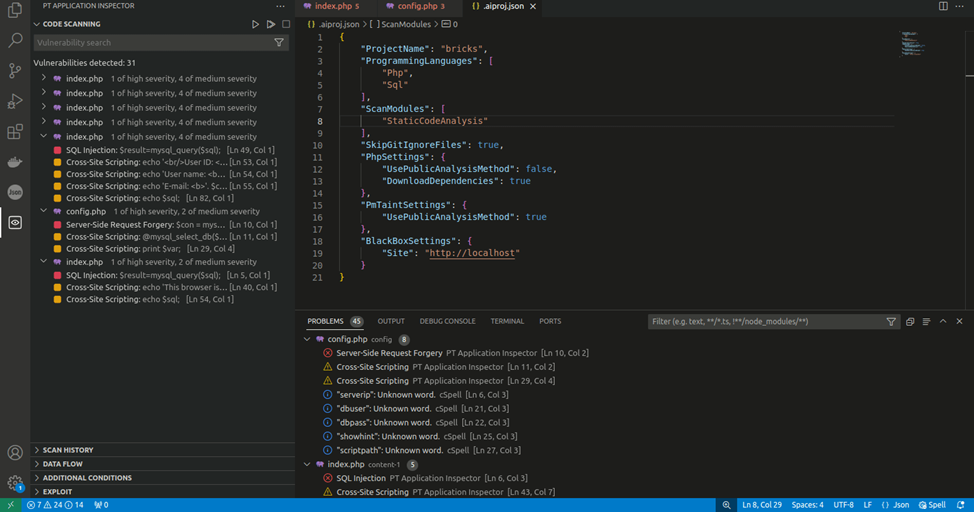Click the Vulnerability search input field

coord(150,43)
